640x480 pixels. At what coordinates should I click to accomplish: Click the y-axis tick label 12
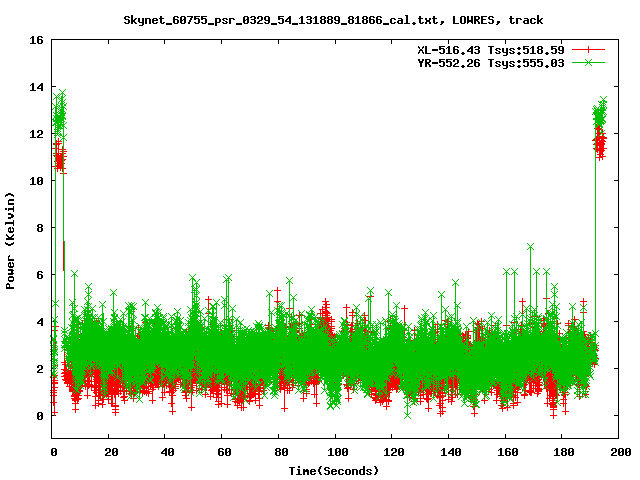36,134
